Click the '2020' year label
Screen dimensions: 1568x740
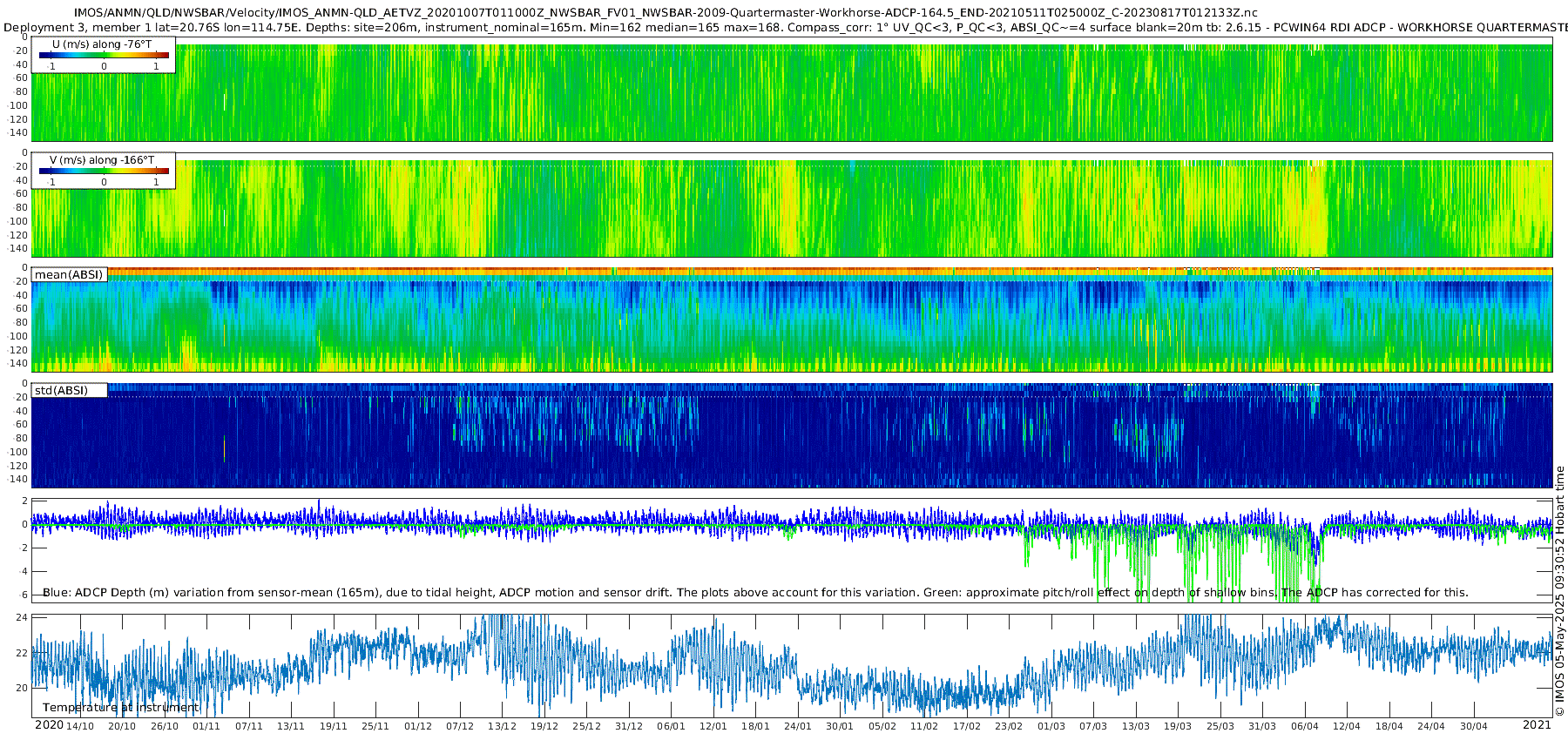click(49, 725)
